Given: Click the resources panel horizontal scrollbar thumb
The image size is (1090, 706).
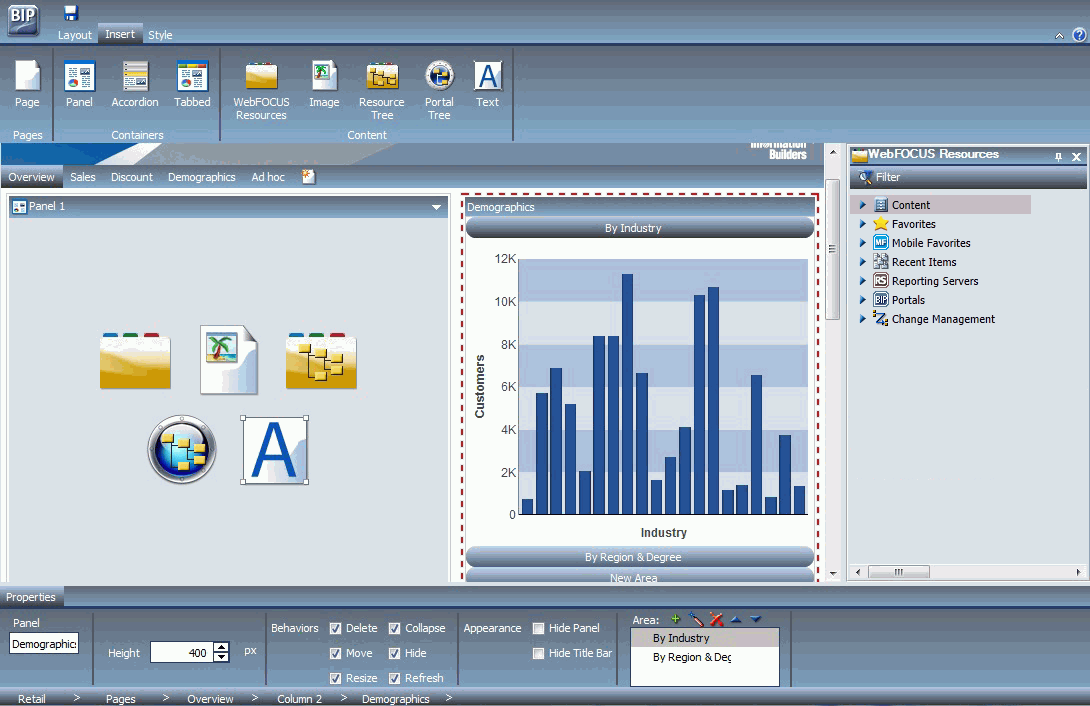Looking at the screenshot, I should pos(899,572).
